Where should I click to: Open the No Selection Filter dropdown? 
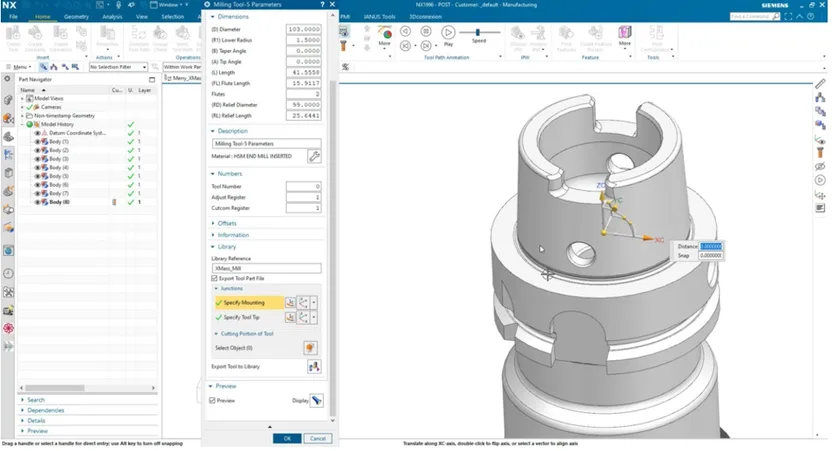118,67
